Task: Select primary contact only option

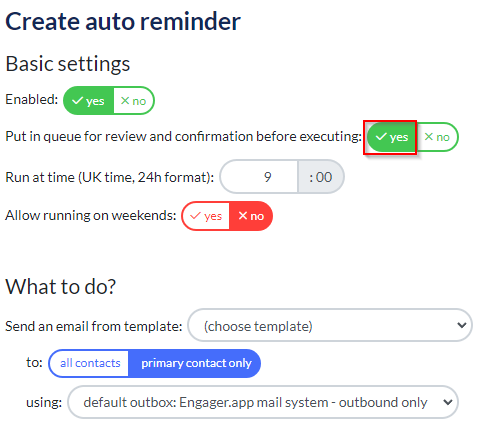Action: click(196, 363)
